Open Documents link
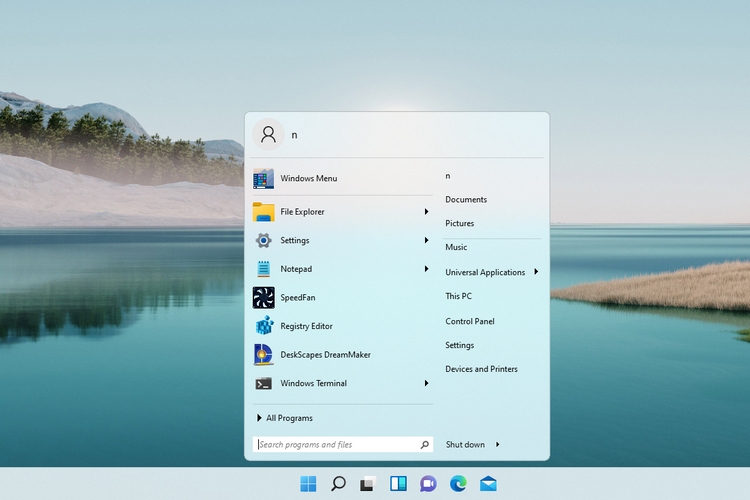Screen dimensions: 750x500 point(466,200)
